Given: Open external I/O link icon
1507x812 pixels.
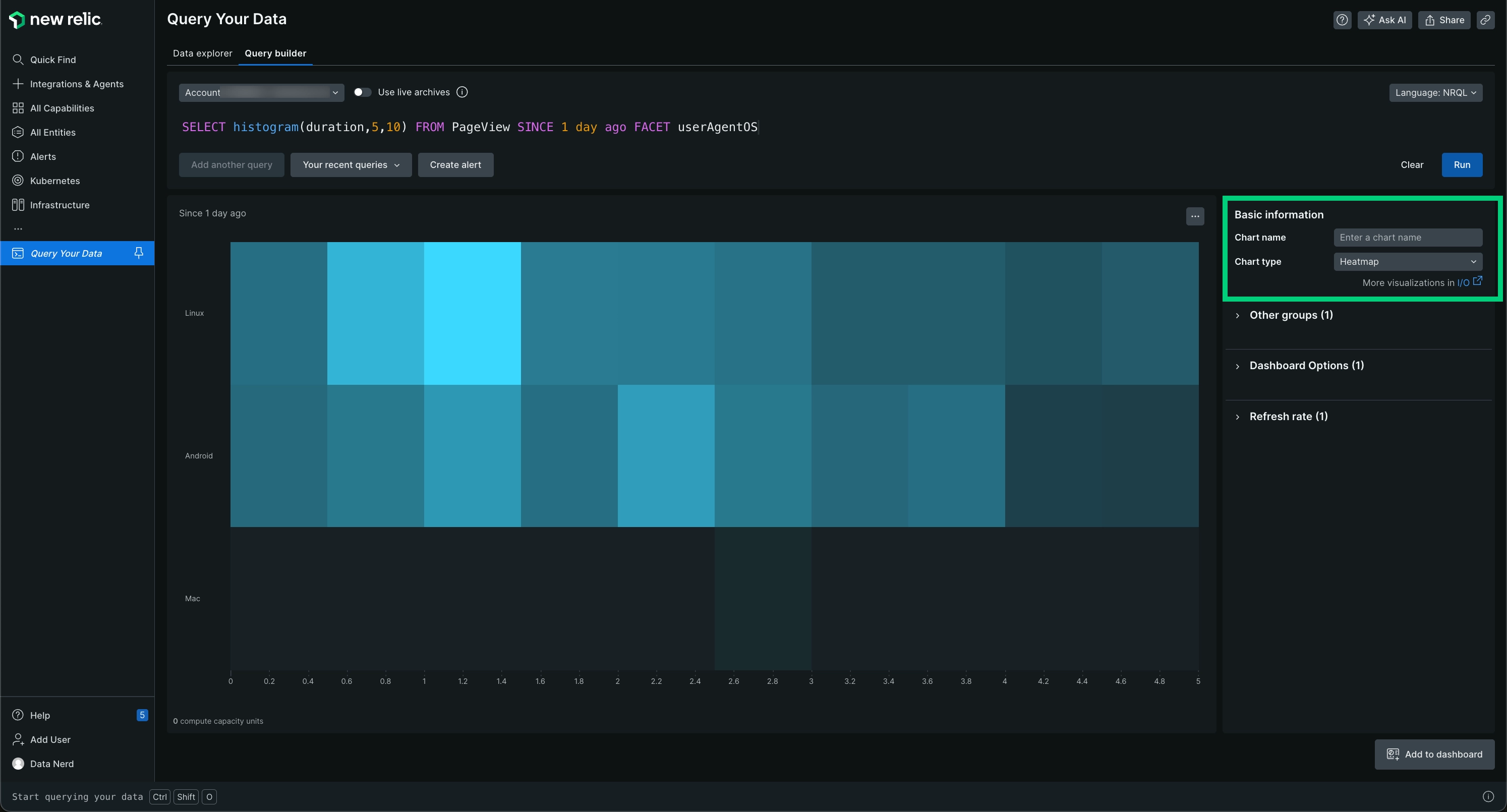Looking at the screenshot, I should 1478,281.
